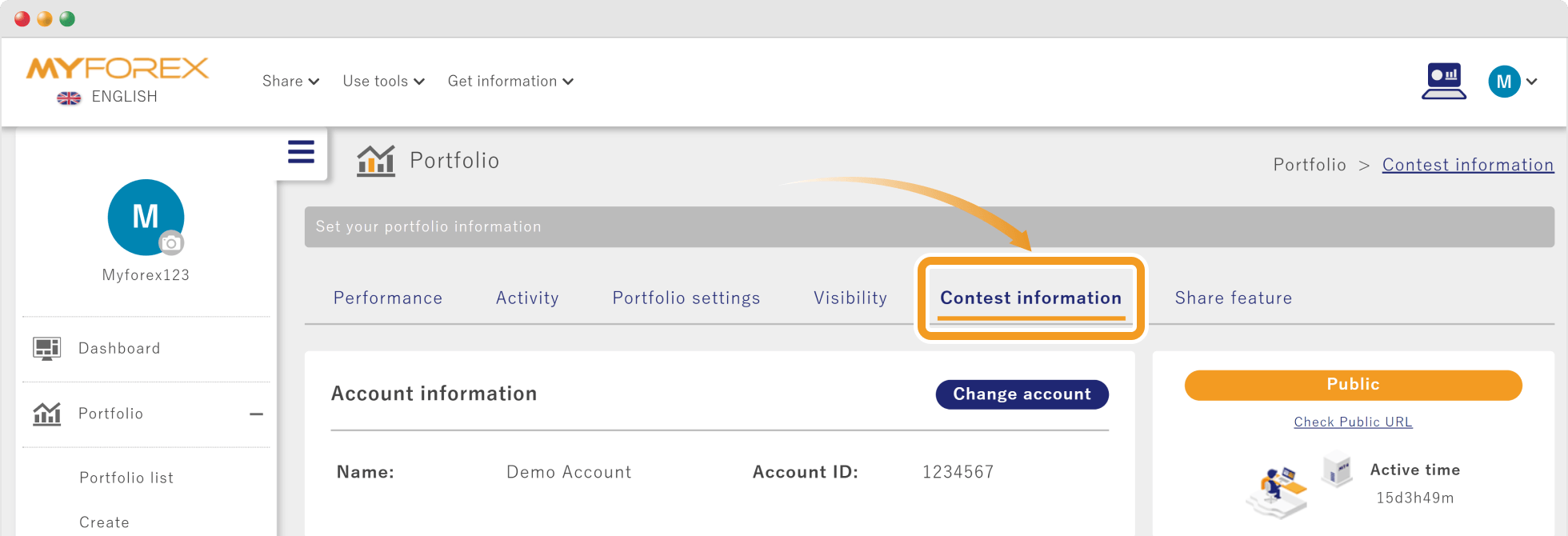Click the Portfolio chart icon in page title
Image resolution: width=1568 pixels, height=536 pixels.
point(376,161)
